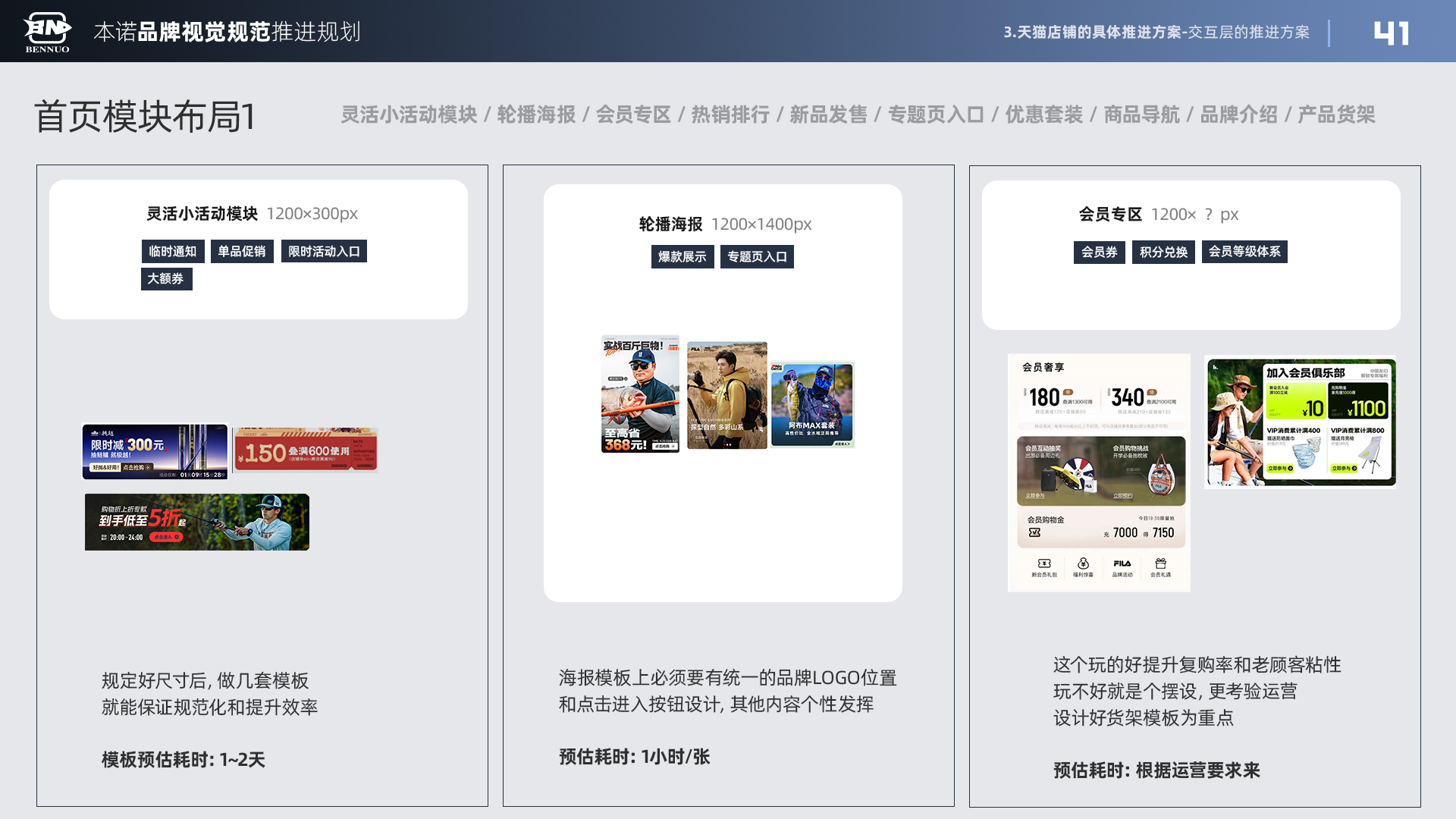Click the BENNUO logo in the header

47,33
